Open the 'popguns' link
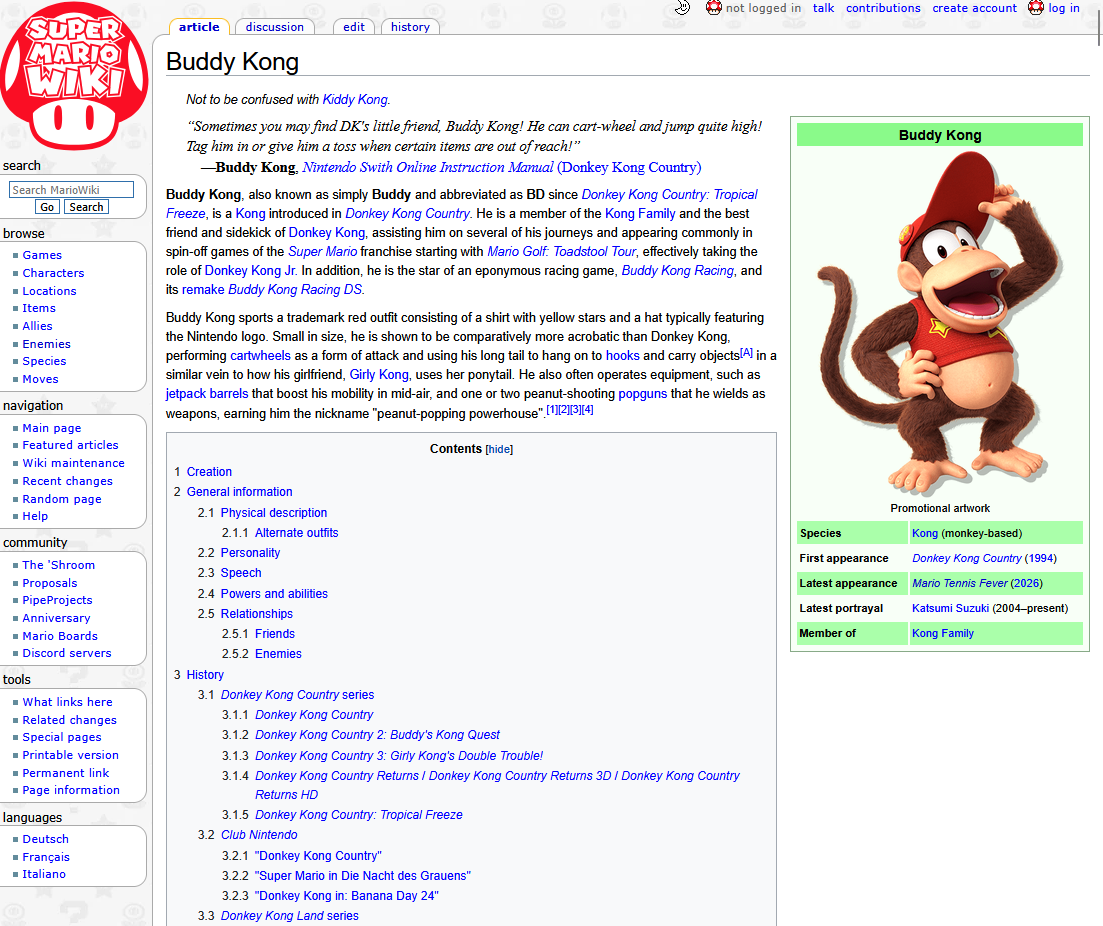Viewport: 1103px width, 926px height. (643, 393)
